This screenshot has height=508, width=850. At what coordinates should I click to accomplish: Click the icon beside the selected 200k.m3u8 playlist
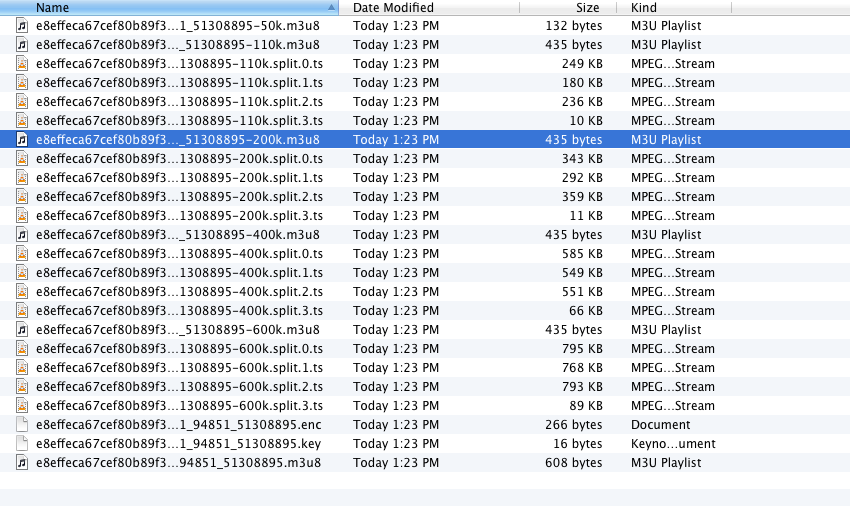click(x=22, y=140)
